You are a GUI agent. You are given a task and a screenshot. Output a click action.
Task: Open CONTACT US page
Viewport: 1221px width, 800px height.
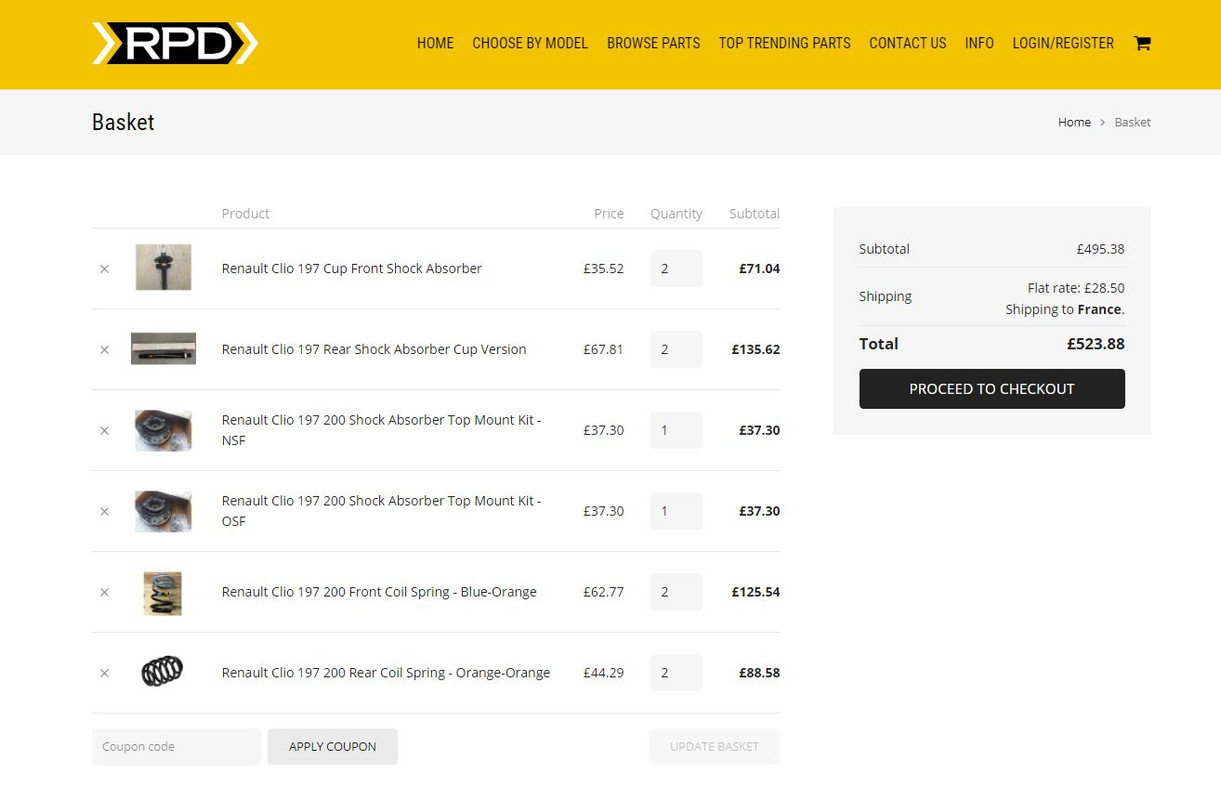click(907, 43)
